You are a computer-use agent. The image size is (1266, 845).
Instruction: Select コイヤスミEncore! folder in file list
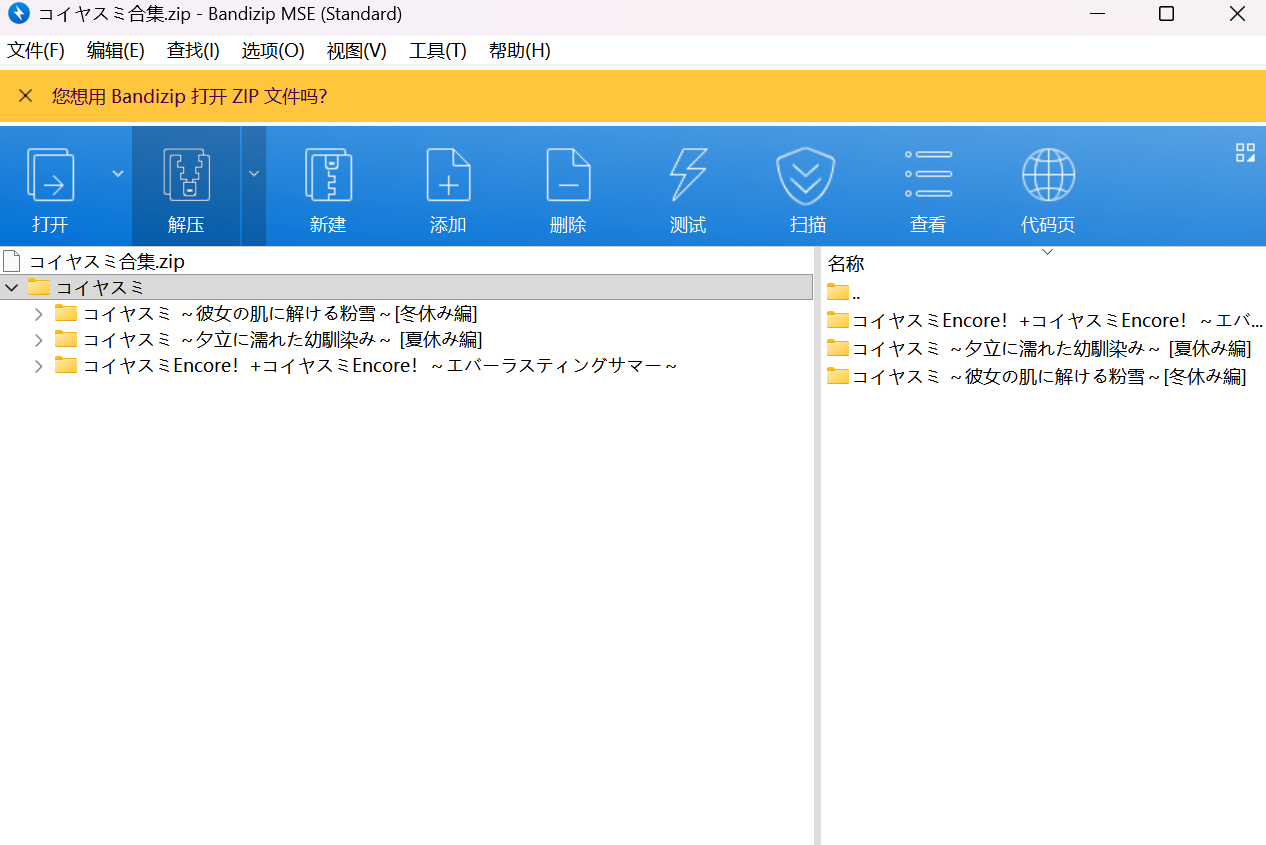[x=1045, y=321]
